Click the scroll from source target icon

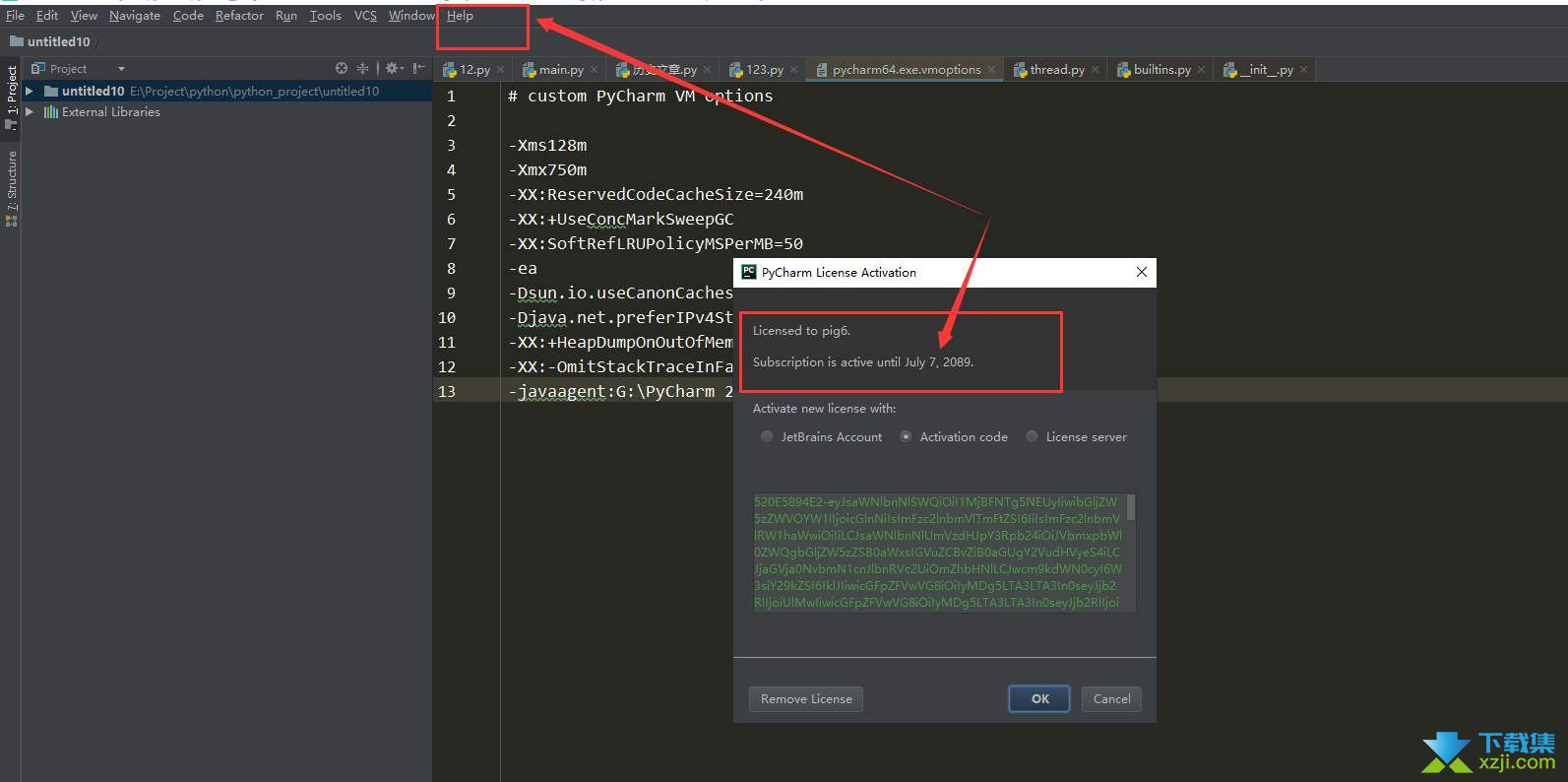[342, 68]
